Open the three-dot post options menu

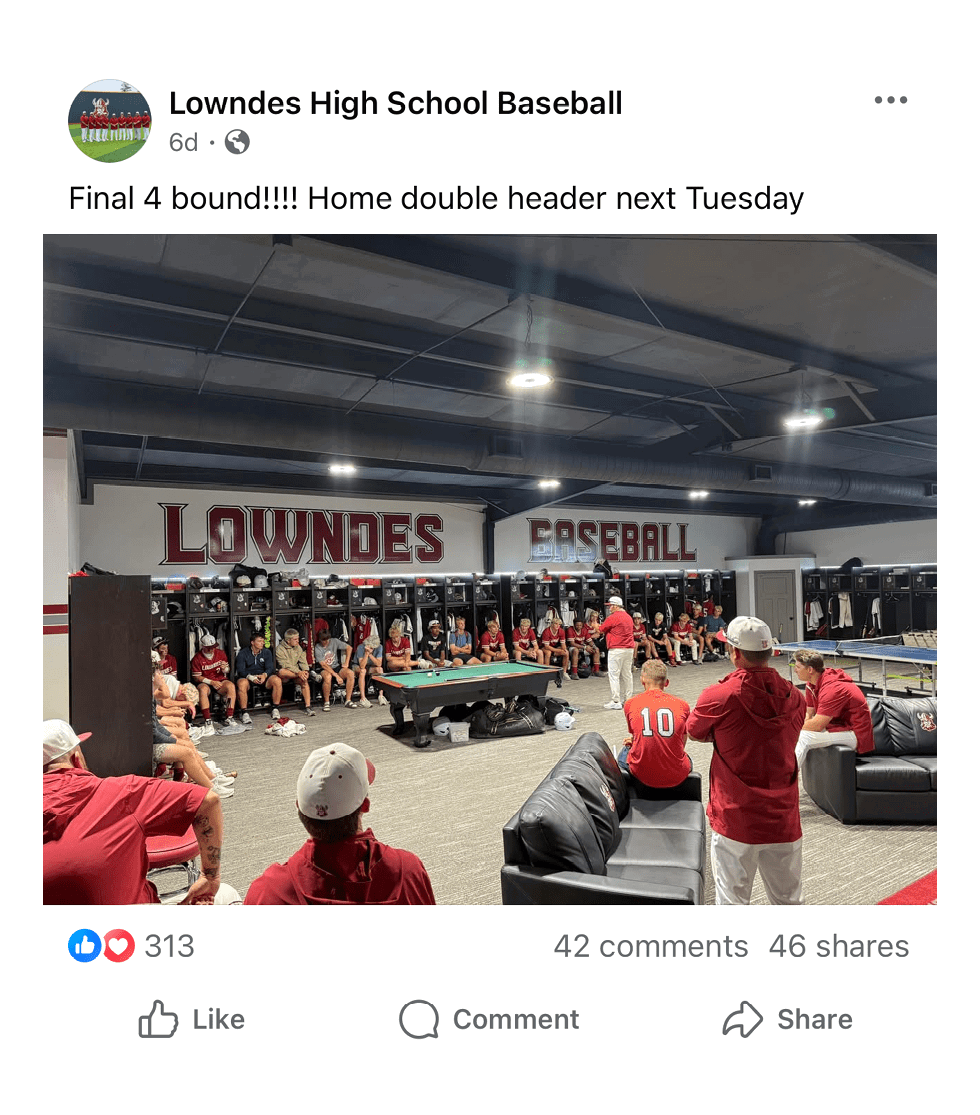890,100
